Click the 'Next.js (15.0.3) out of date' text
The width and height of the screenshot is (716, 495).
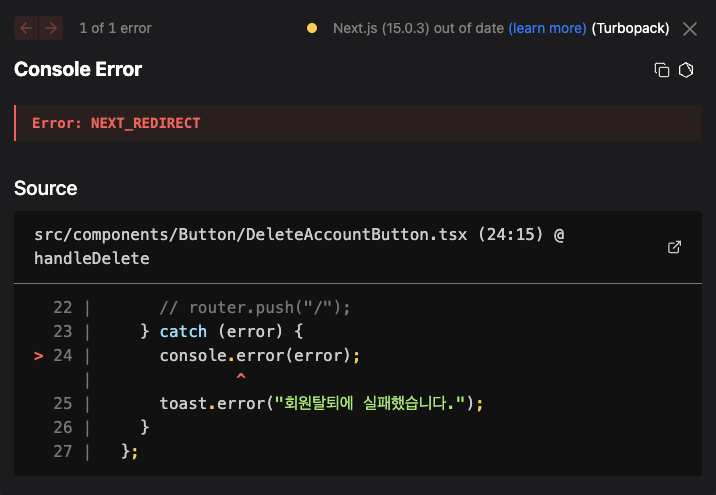(418, 28)
